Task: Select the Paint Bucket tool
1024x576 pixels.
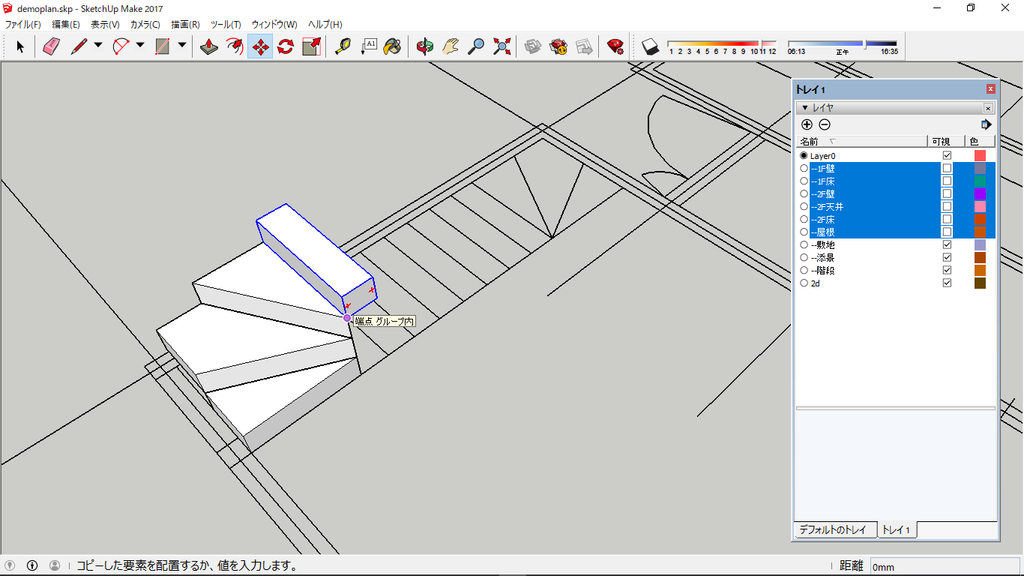Action: 392,46
